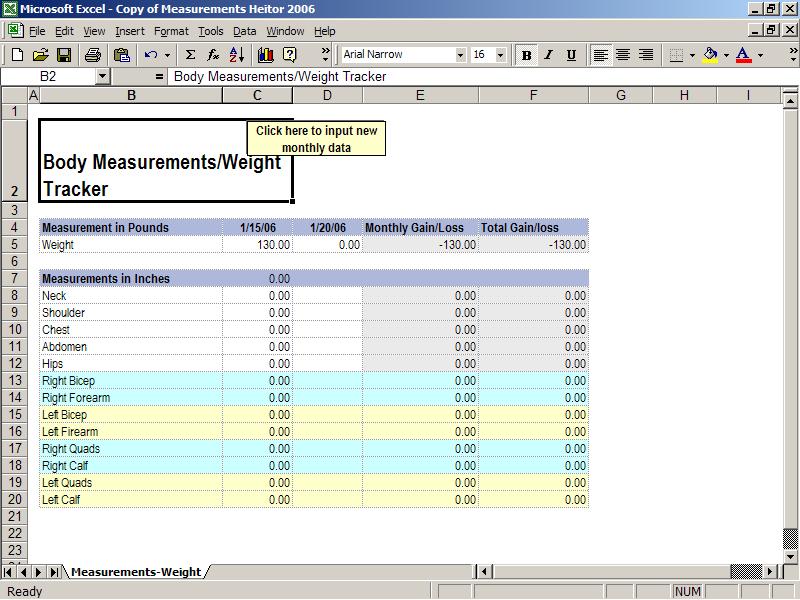Expand the Arial Narrow font dropdown
The width and height of the screenshot is (800, 600).
point(460,55)
